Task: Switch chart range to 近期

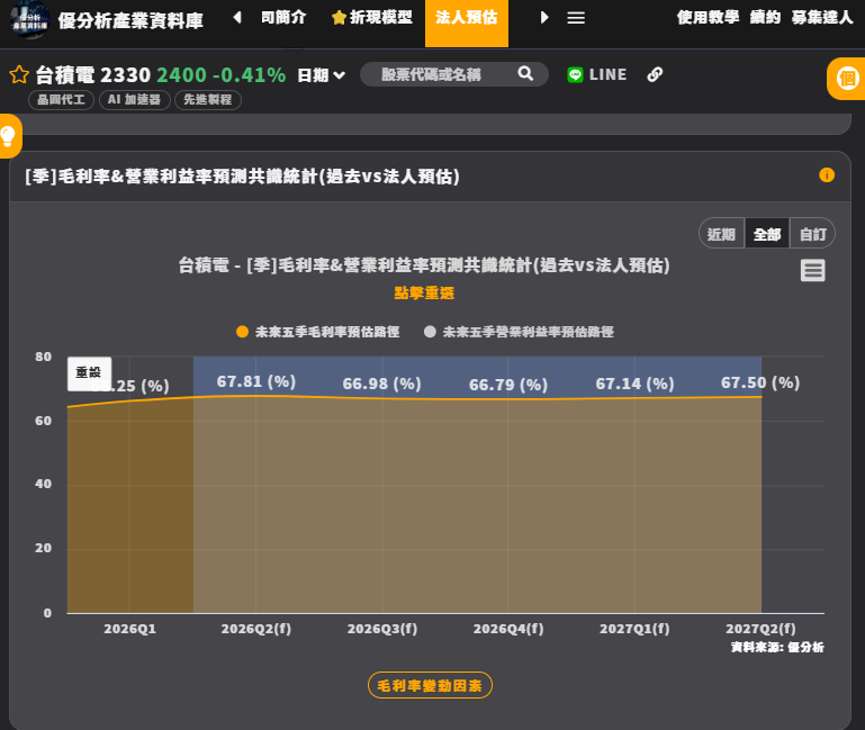Action: 722,234
